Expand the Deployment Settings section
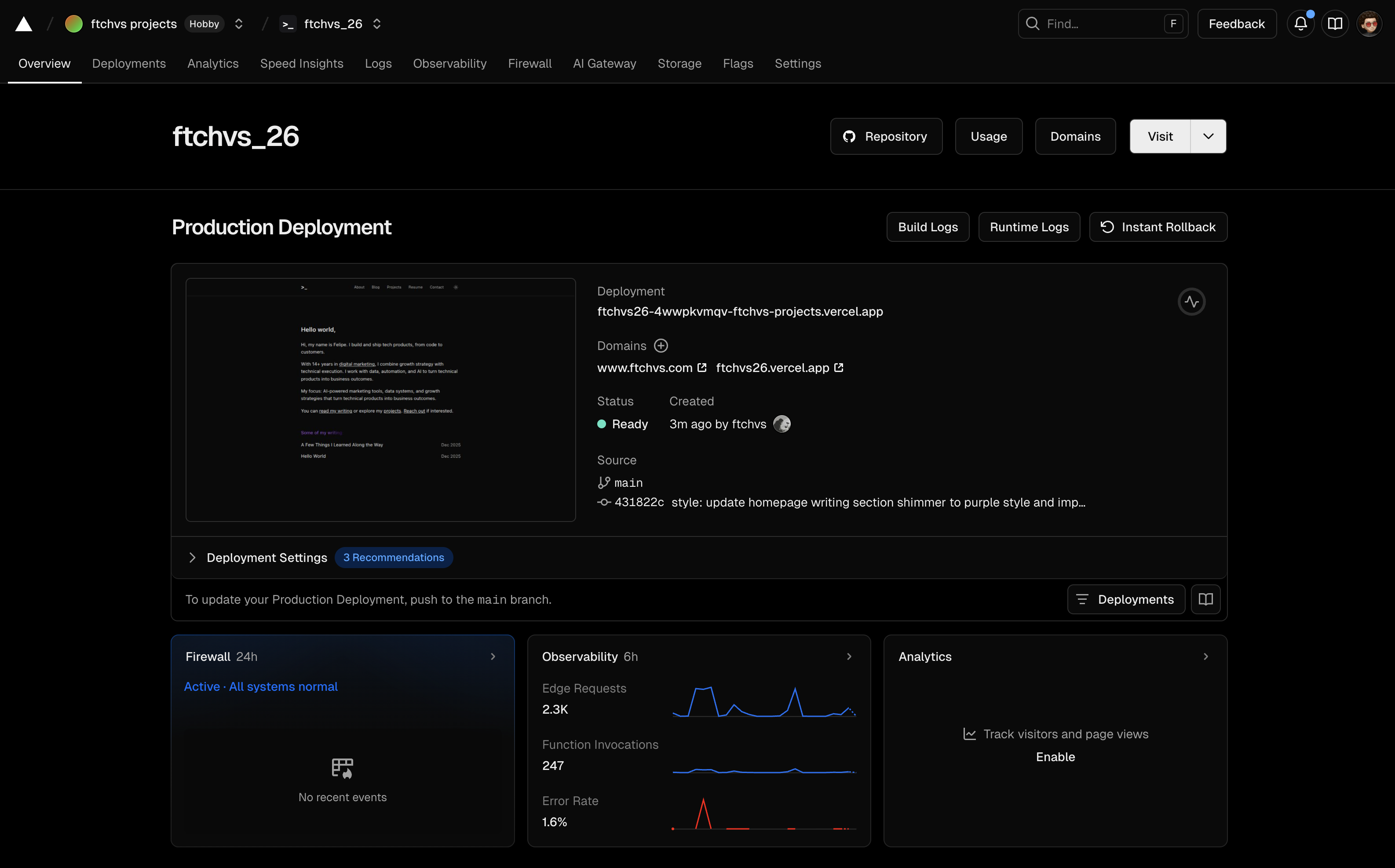The image size is (1395, 868). (x=192, y=558)
